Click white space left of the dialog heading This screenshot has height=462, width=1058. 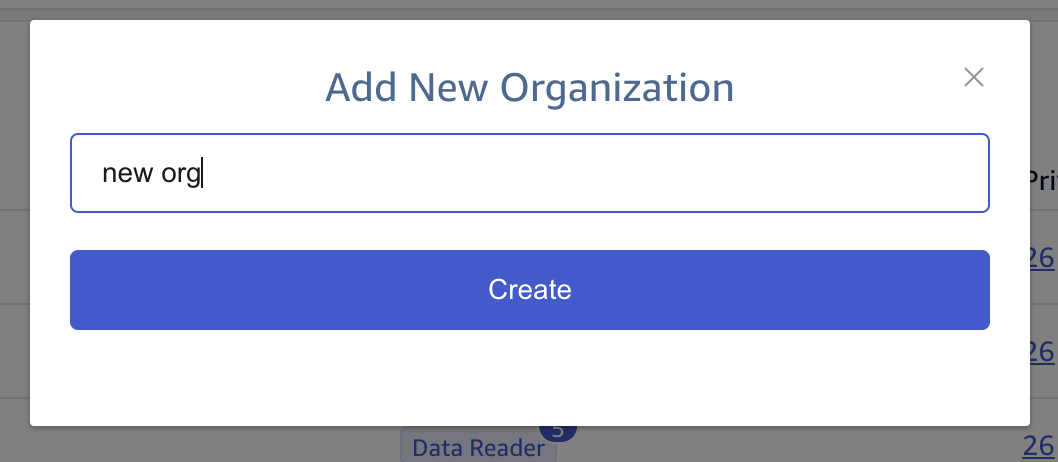click(x=180, y=88)
